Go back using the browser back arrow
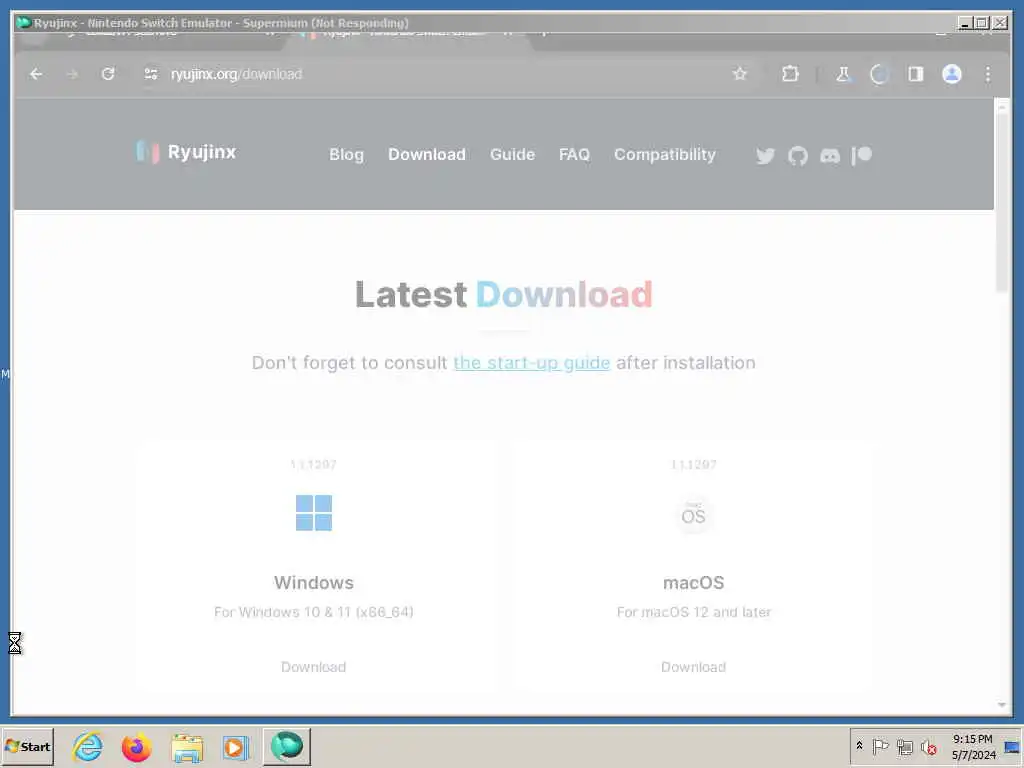1024x768 pixels. (x=36, y=74)
